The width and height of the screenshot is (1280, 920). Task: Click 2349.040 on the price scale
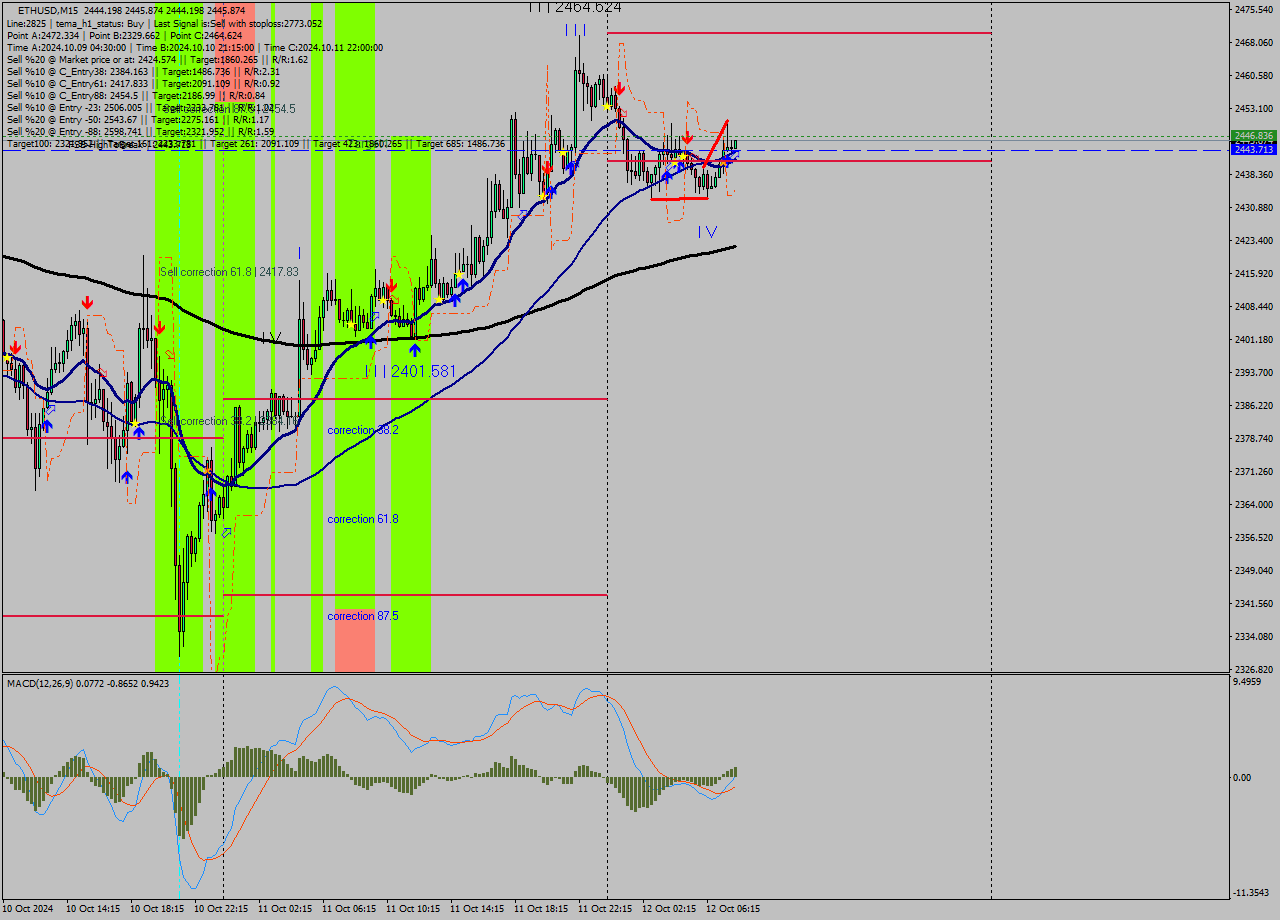click(x=1254, y=570)
